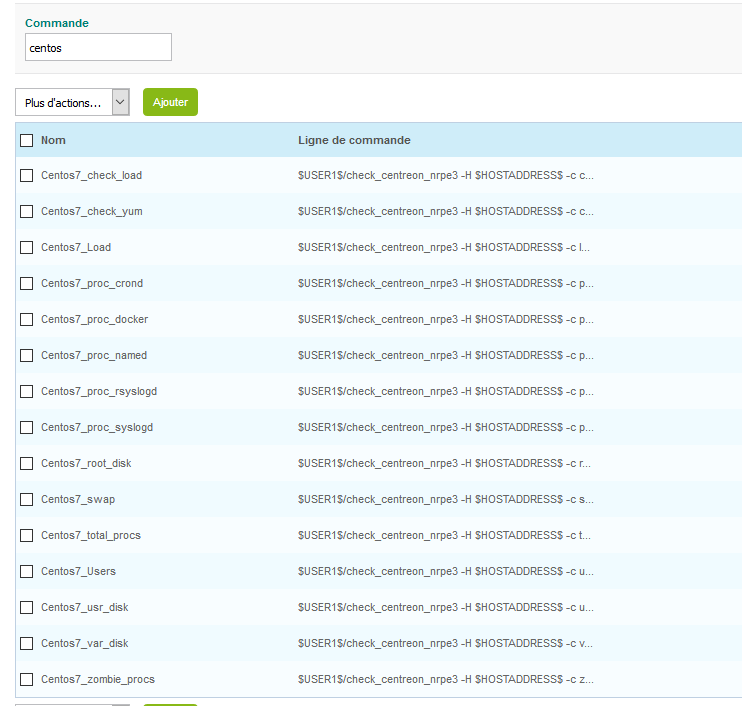The image size is (742, 706).
Task: Open the Centos7_var_disk command link
Action: [84, 643]
